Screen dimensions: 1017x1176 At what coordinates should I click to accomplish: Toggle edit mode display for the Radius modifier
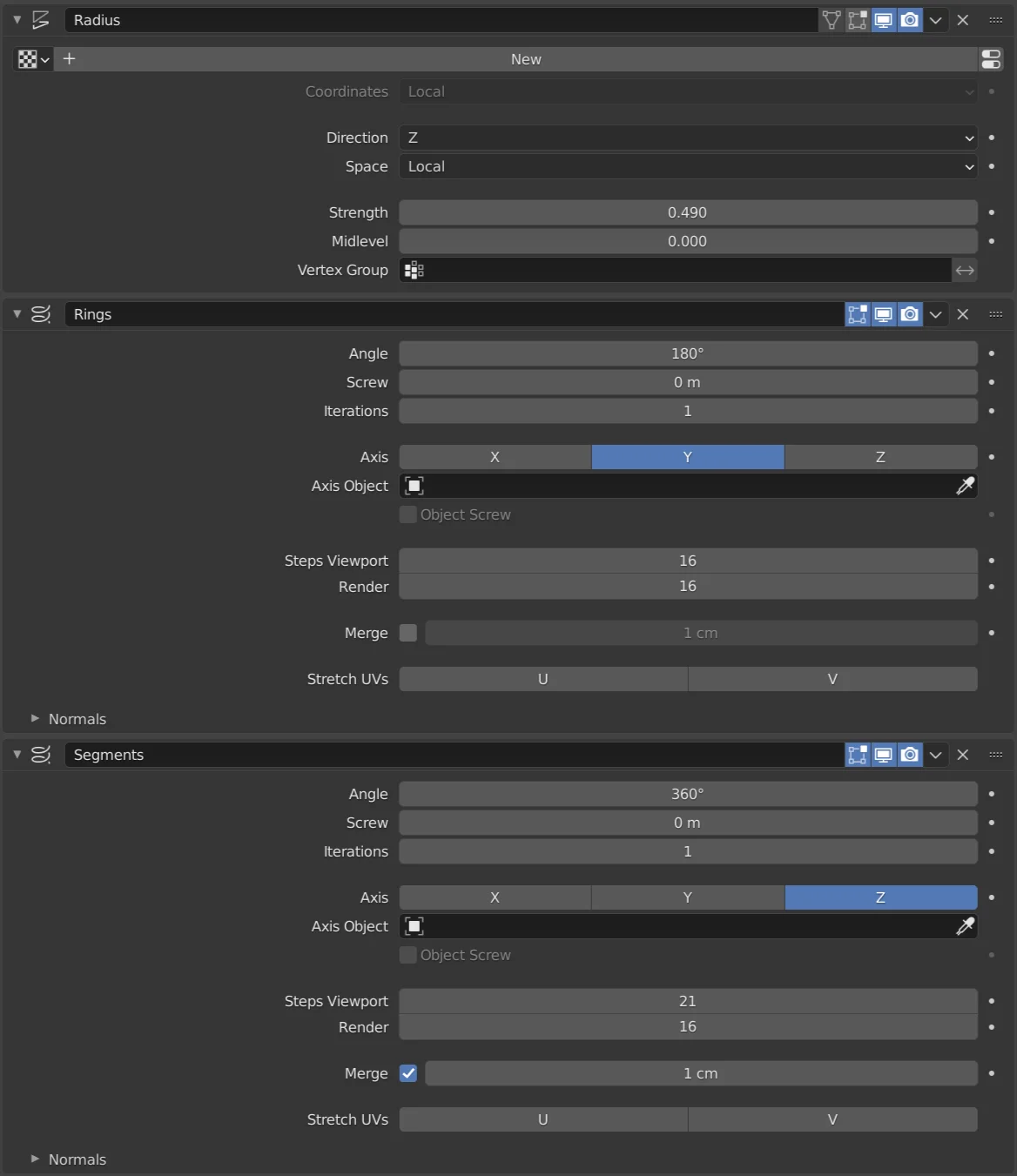[858, 20]
